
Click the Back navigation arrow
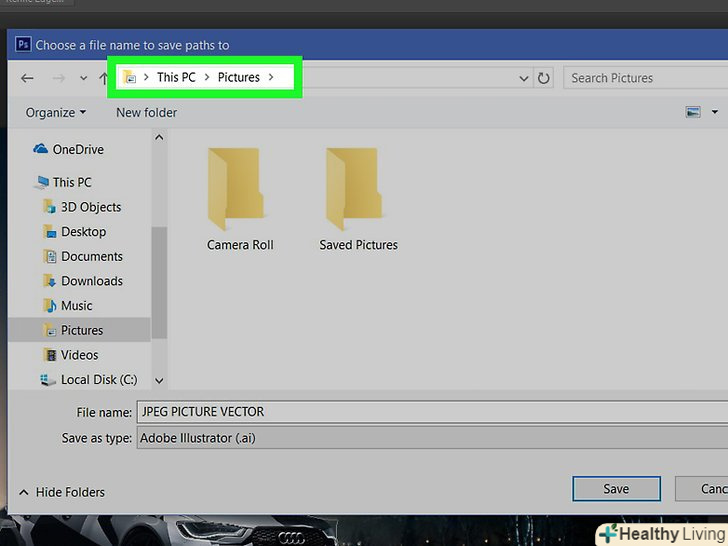click(x=27, y=78)
